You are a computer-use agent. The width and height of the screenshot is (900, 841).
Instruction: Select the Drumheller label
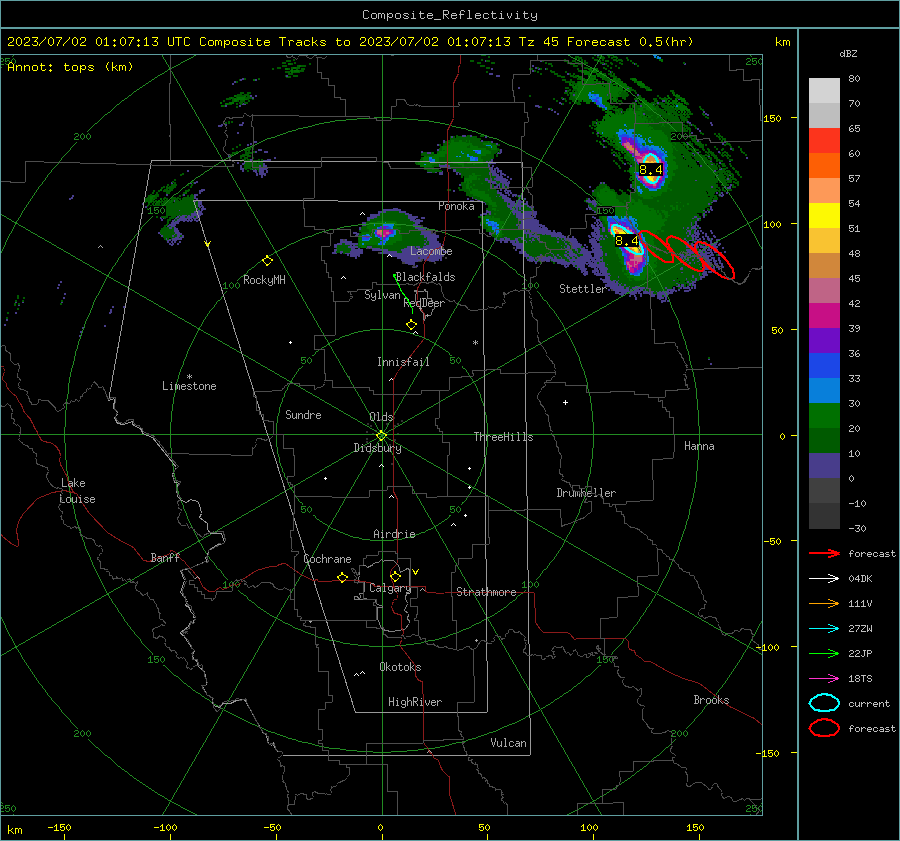click(x=586, y=493)
